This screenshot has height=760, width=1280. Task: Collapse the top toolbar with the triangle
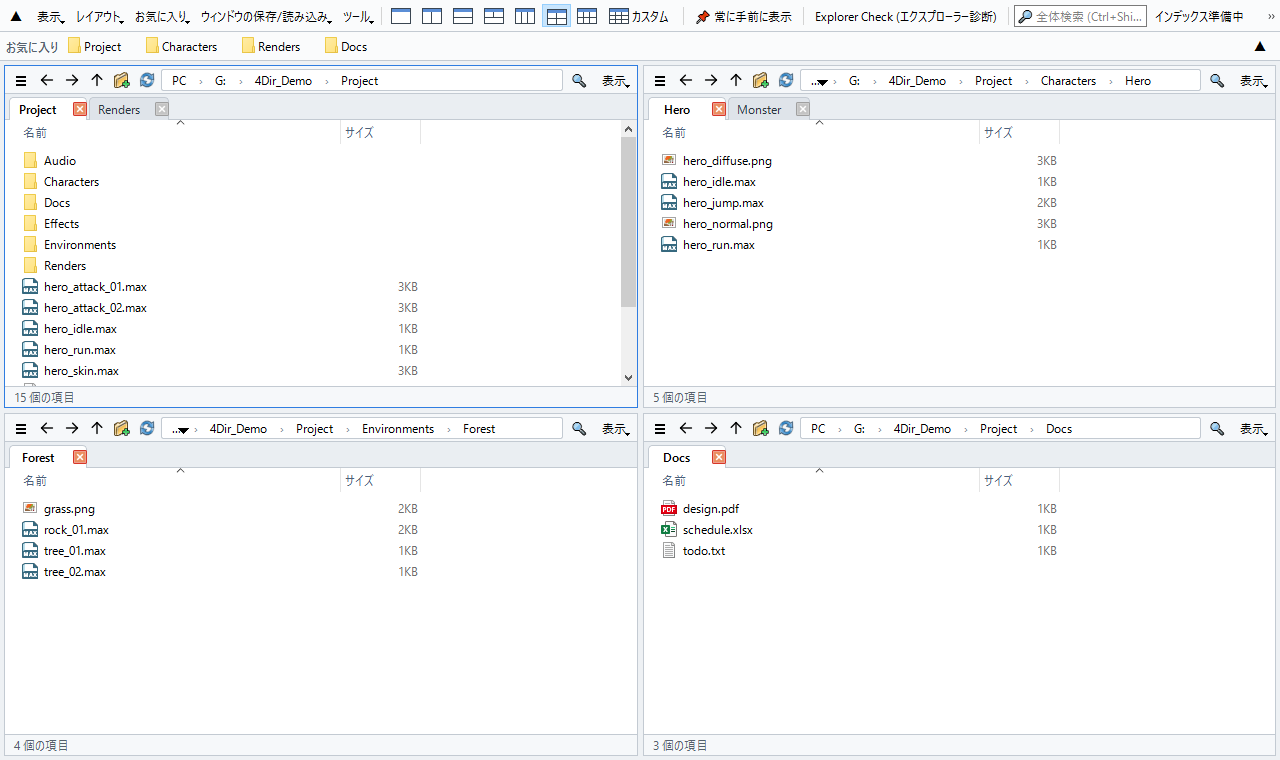[x=16, y=16]
